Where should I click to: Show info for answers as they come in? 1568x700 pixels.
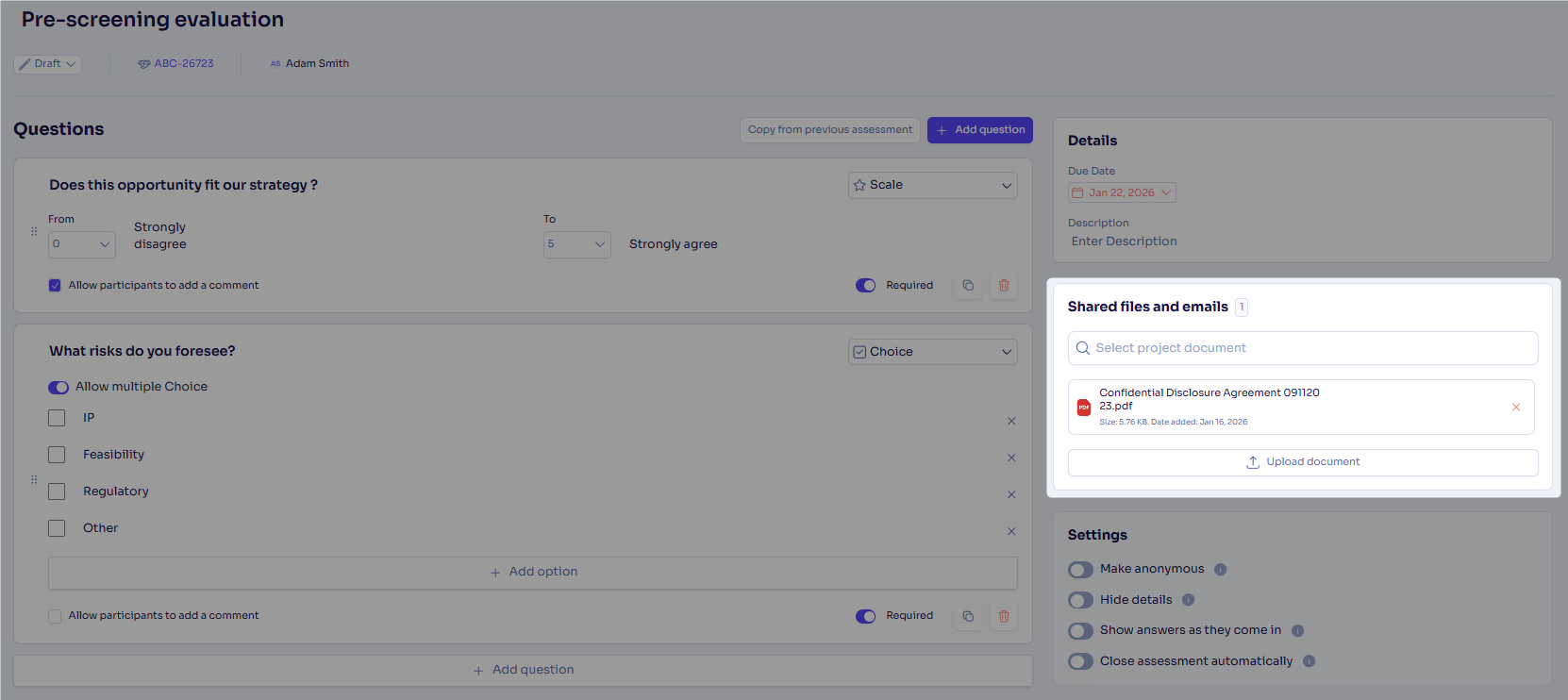(x=1297, y=631)
